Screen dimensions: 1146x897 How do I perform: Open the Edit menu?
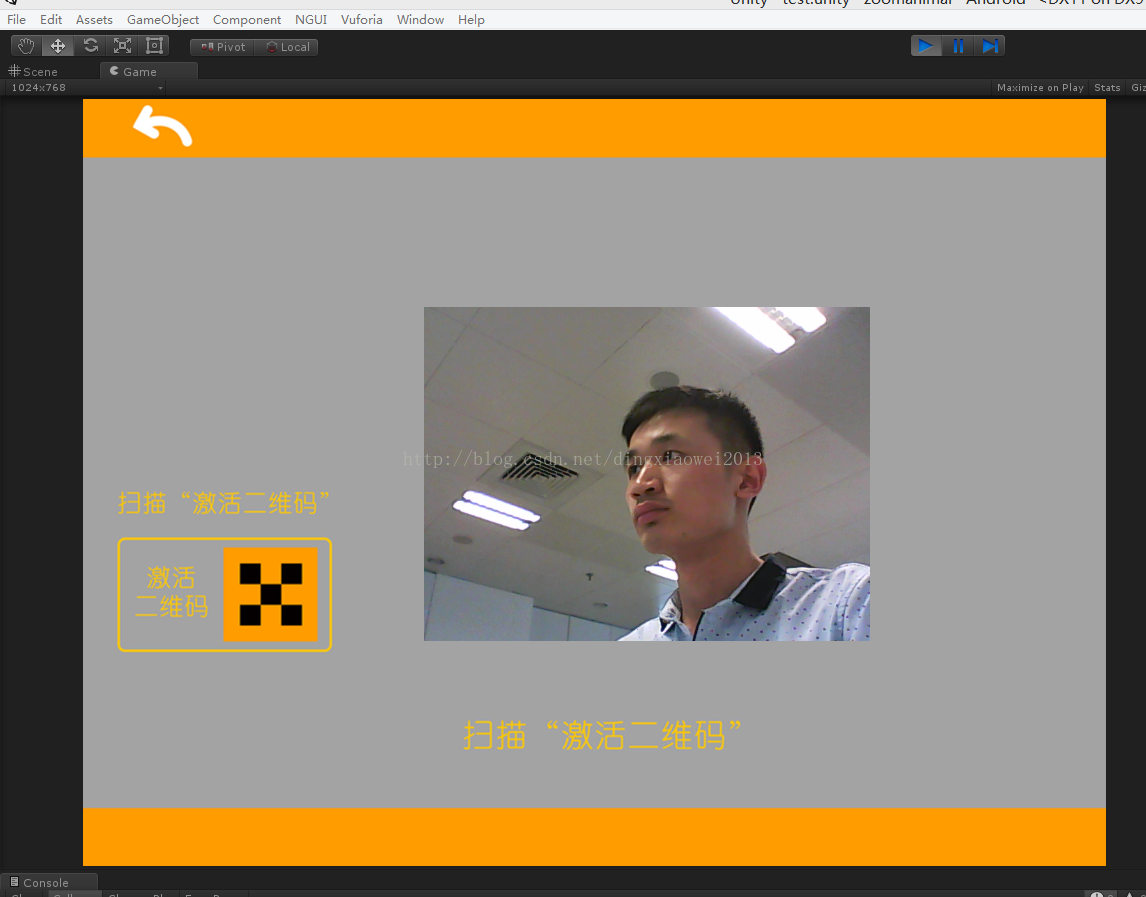pyautogui.click(x=50, y=20)
